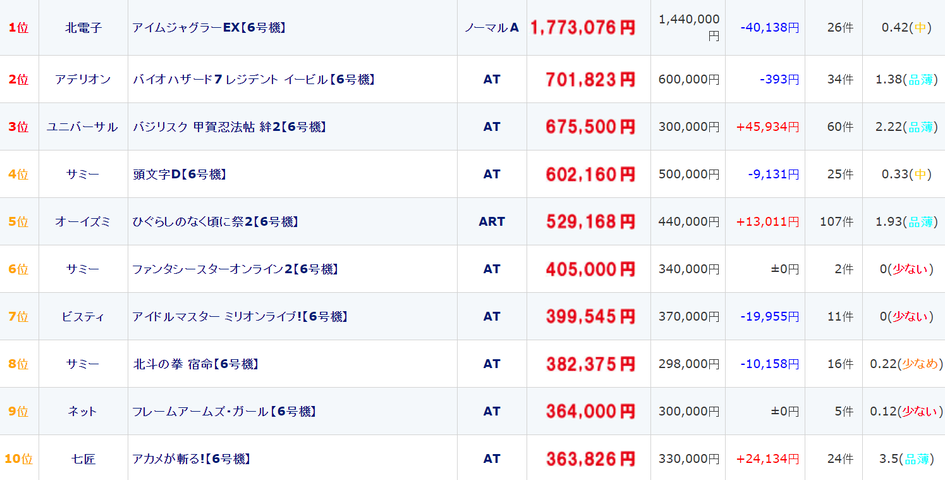Select the ビスティ maker name
The width and height of the screenshot is (945, 480).
tap(83, 316)
